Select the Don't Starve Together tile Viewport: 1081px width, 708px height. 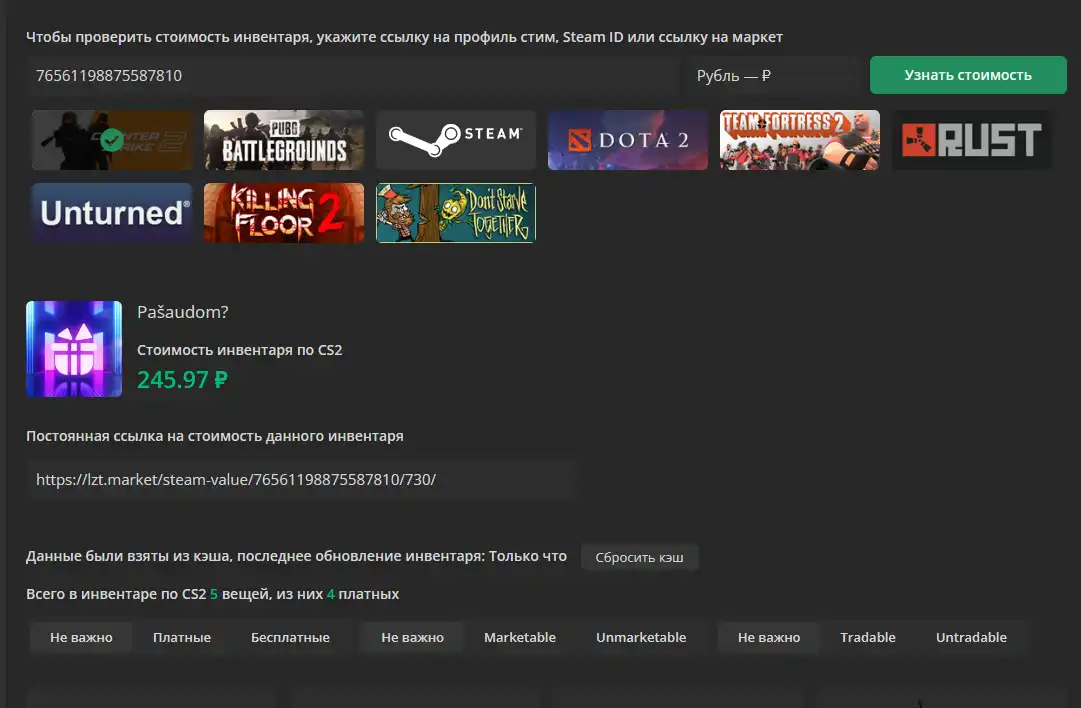[x=456, y=212]
